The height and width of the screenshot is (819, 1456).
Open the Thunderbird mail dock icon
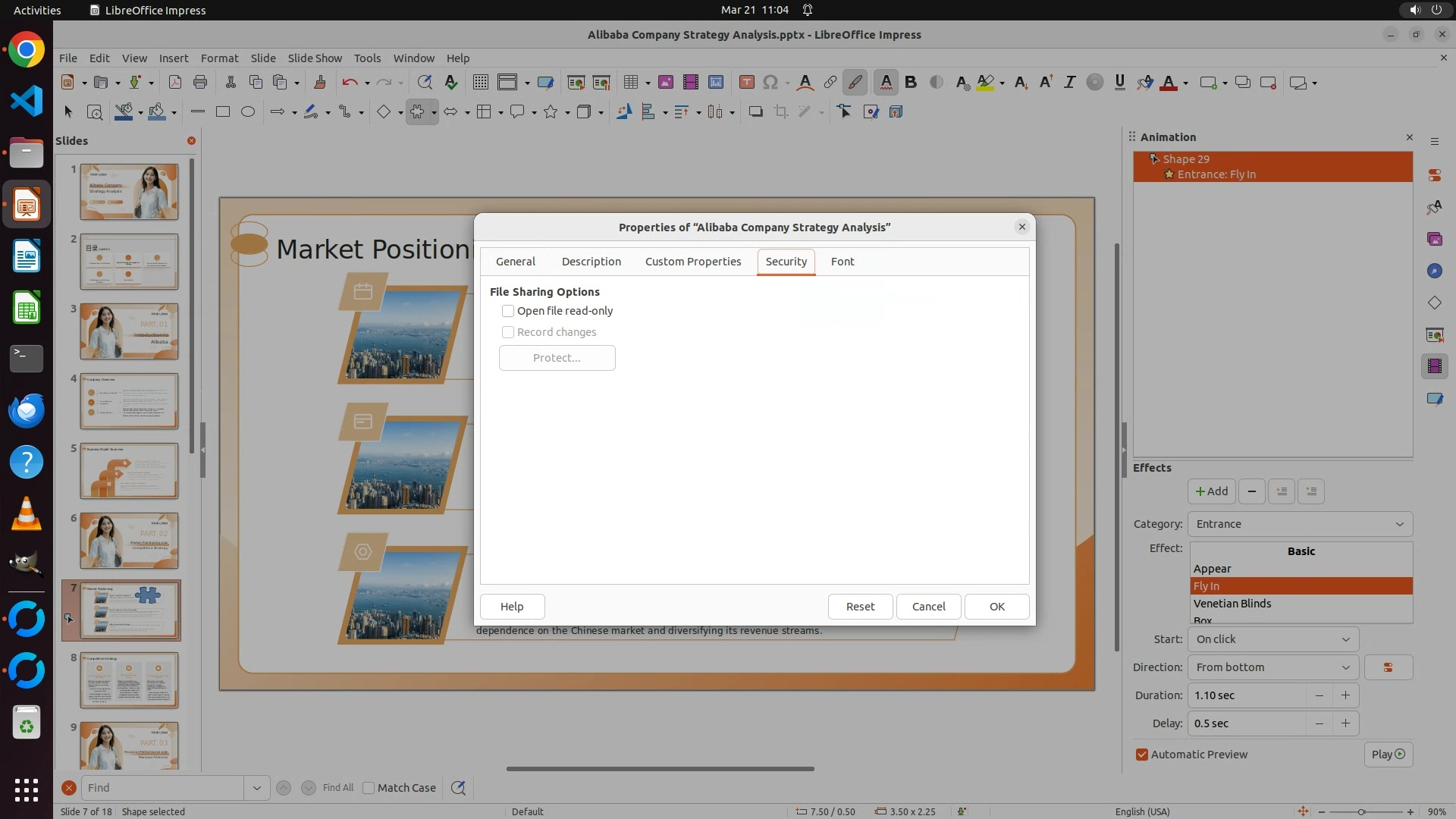[27, 410]
